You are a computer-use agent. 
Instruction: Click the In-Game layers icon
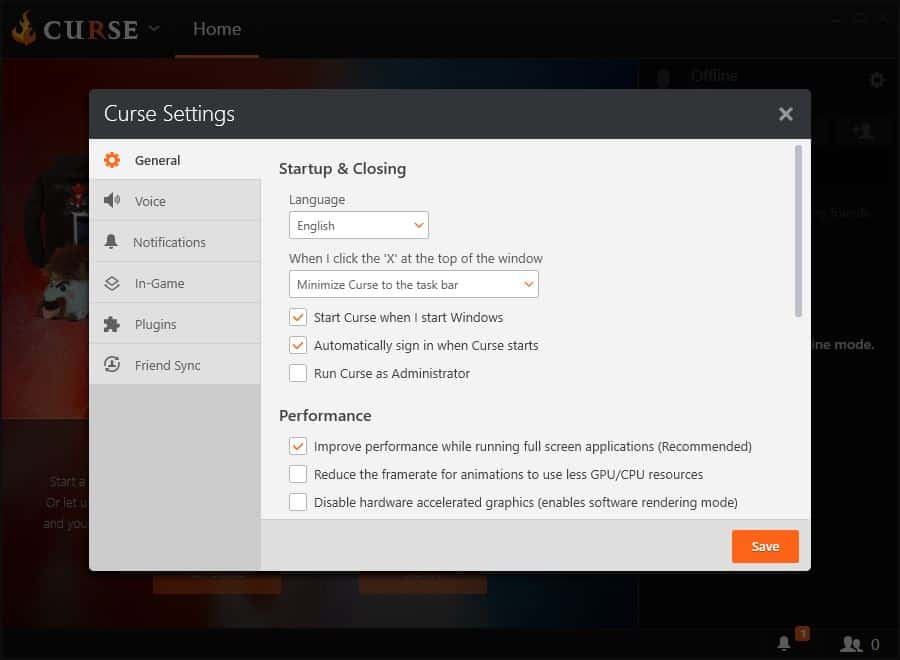tap(112, 283)
